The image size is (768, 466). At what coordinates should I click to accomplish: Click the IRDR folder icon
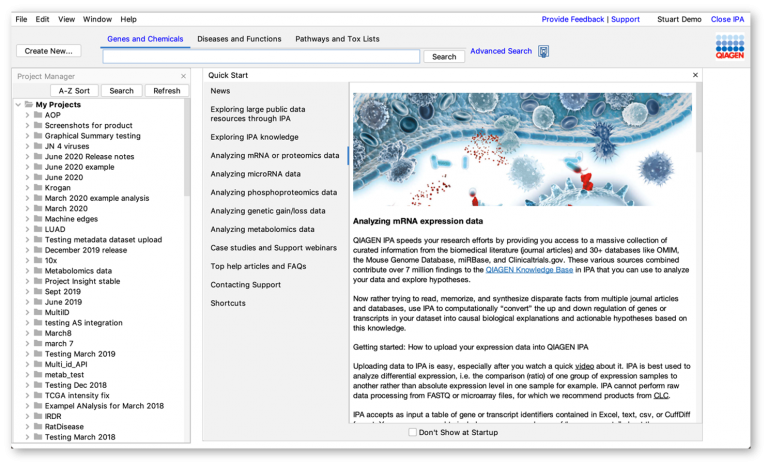[38, 416]
